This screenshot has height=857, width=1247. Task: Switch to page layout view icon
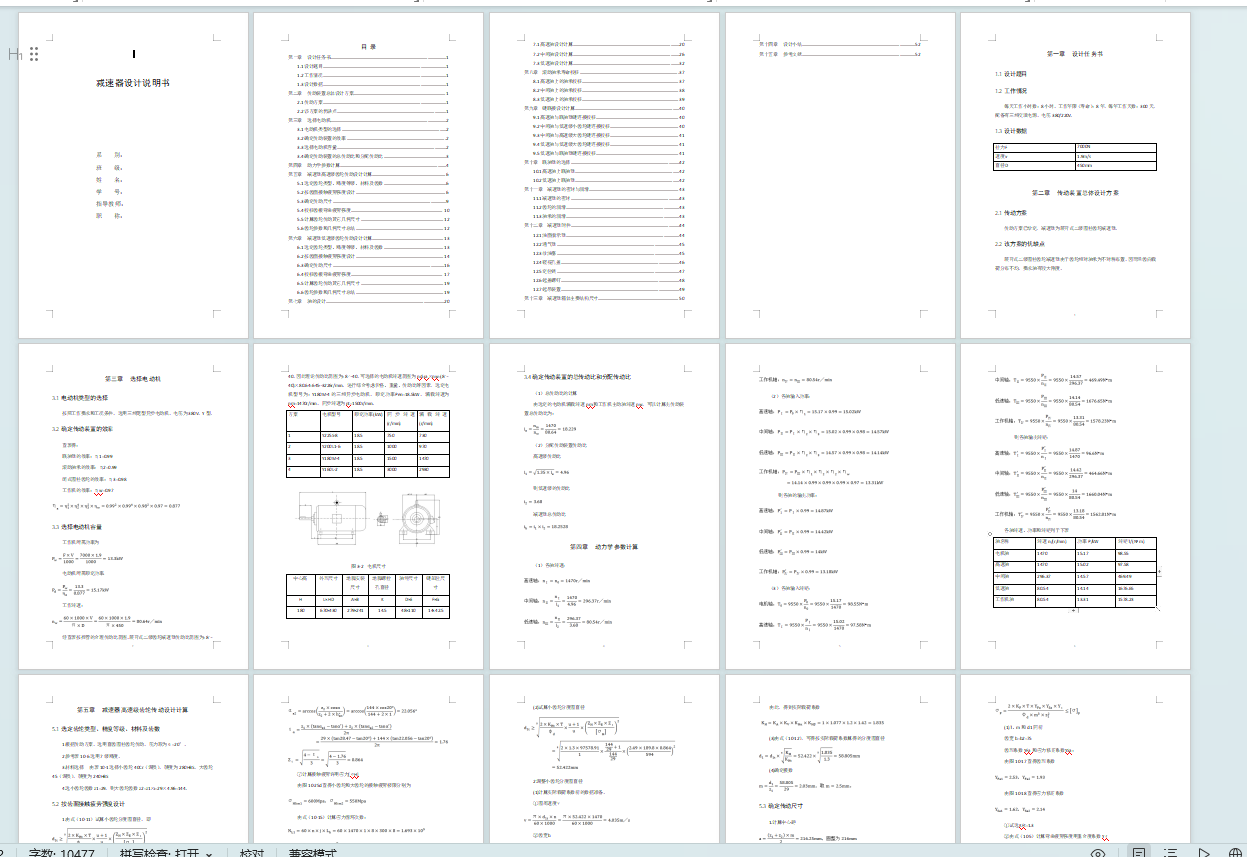pos(1138,852)
